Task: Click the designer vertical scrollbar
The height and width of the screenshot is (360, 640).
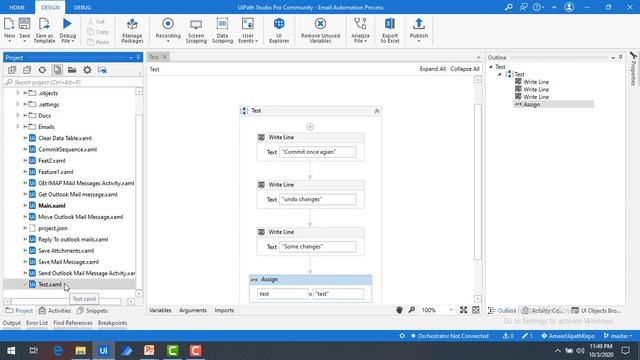Action: 478,182
